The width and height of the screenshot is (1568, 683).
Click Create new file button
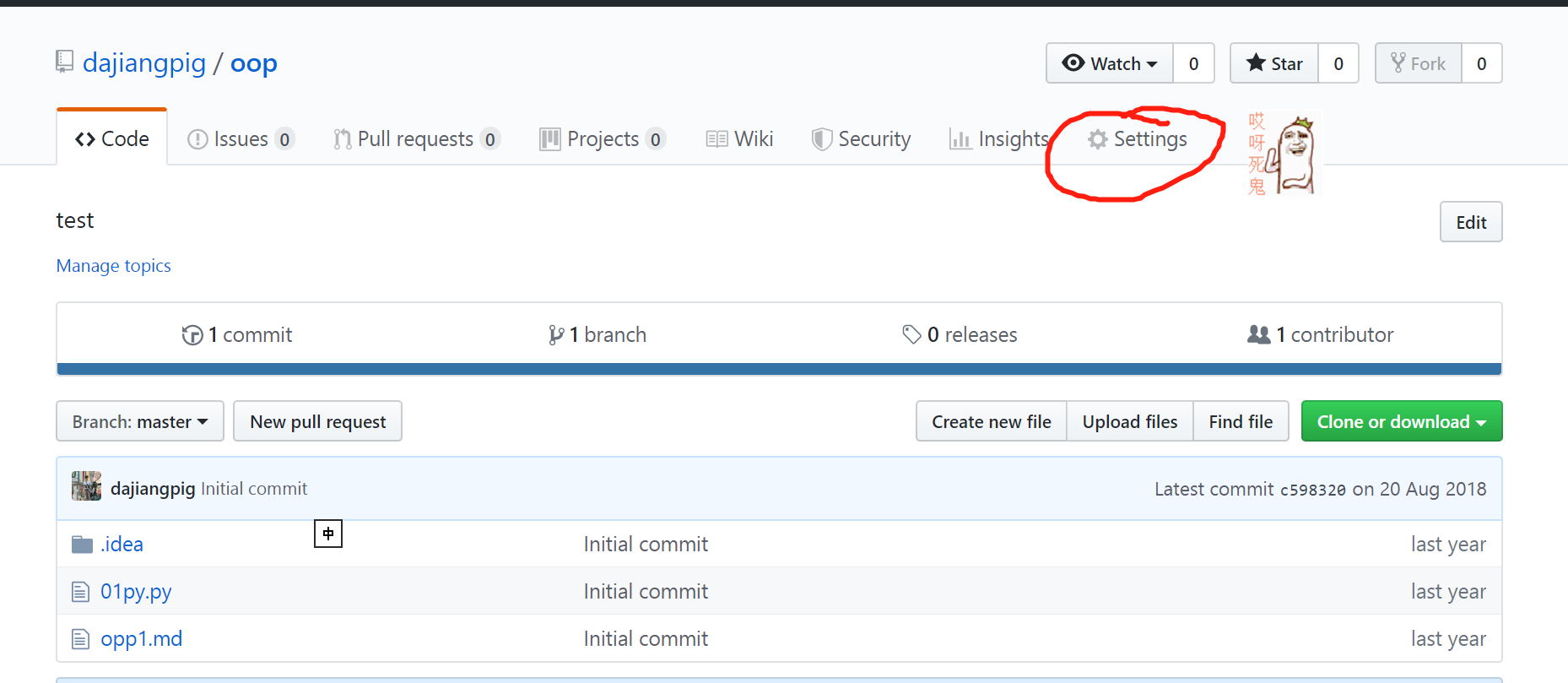click(x=992, y=421)
